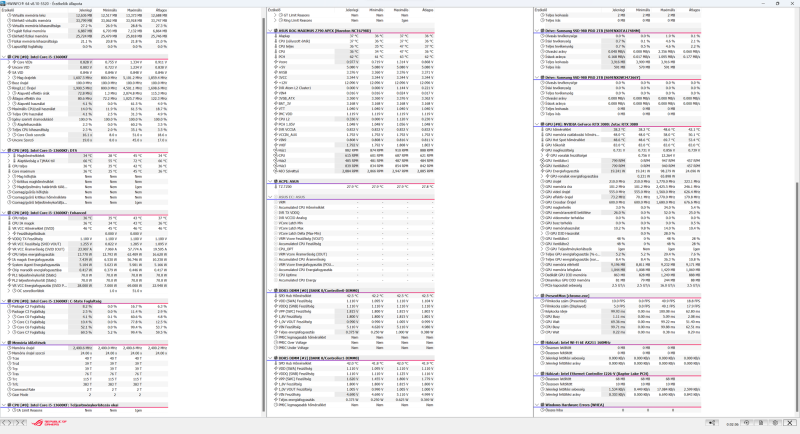This screenshot has width=800, height=434.
Task: Click the icon beside ASUS ROG MAXIMUS Z790 header
Action: click(x=276, y=31)
